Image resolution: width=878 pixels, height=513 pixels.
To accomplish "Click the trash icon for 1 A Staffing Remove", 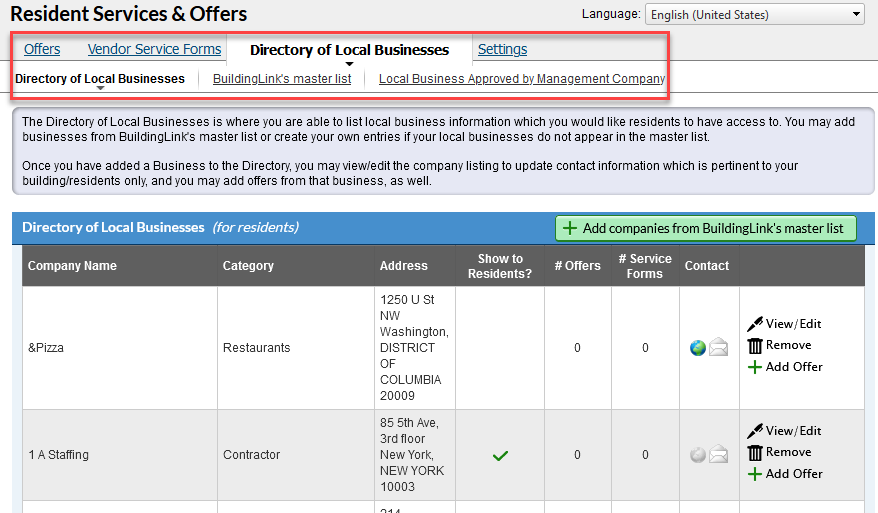I will (755, 453).
